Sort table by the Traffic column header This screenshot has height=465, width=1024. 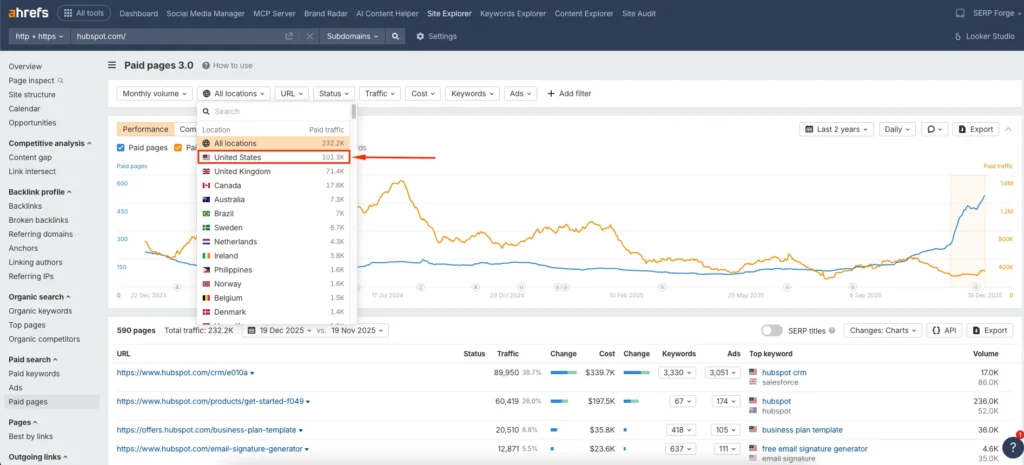pos(507,353)
